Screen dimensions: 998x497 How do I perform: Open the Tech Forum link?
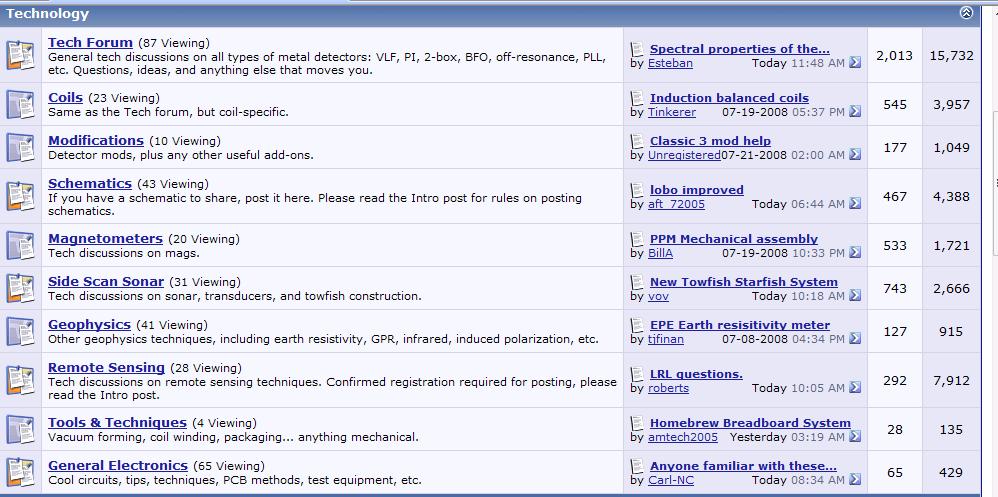[90, 43]
